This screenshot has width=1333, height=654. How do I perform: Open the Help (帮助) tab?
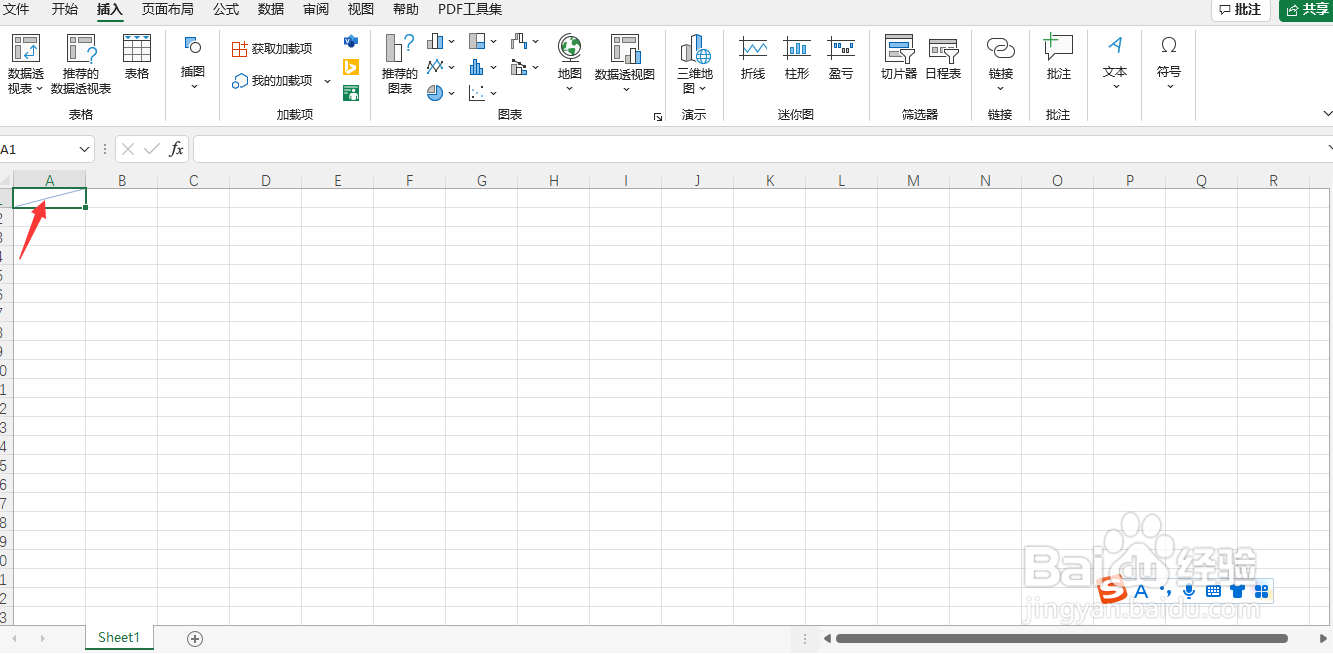(406, 9)
